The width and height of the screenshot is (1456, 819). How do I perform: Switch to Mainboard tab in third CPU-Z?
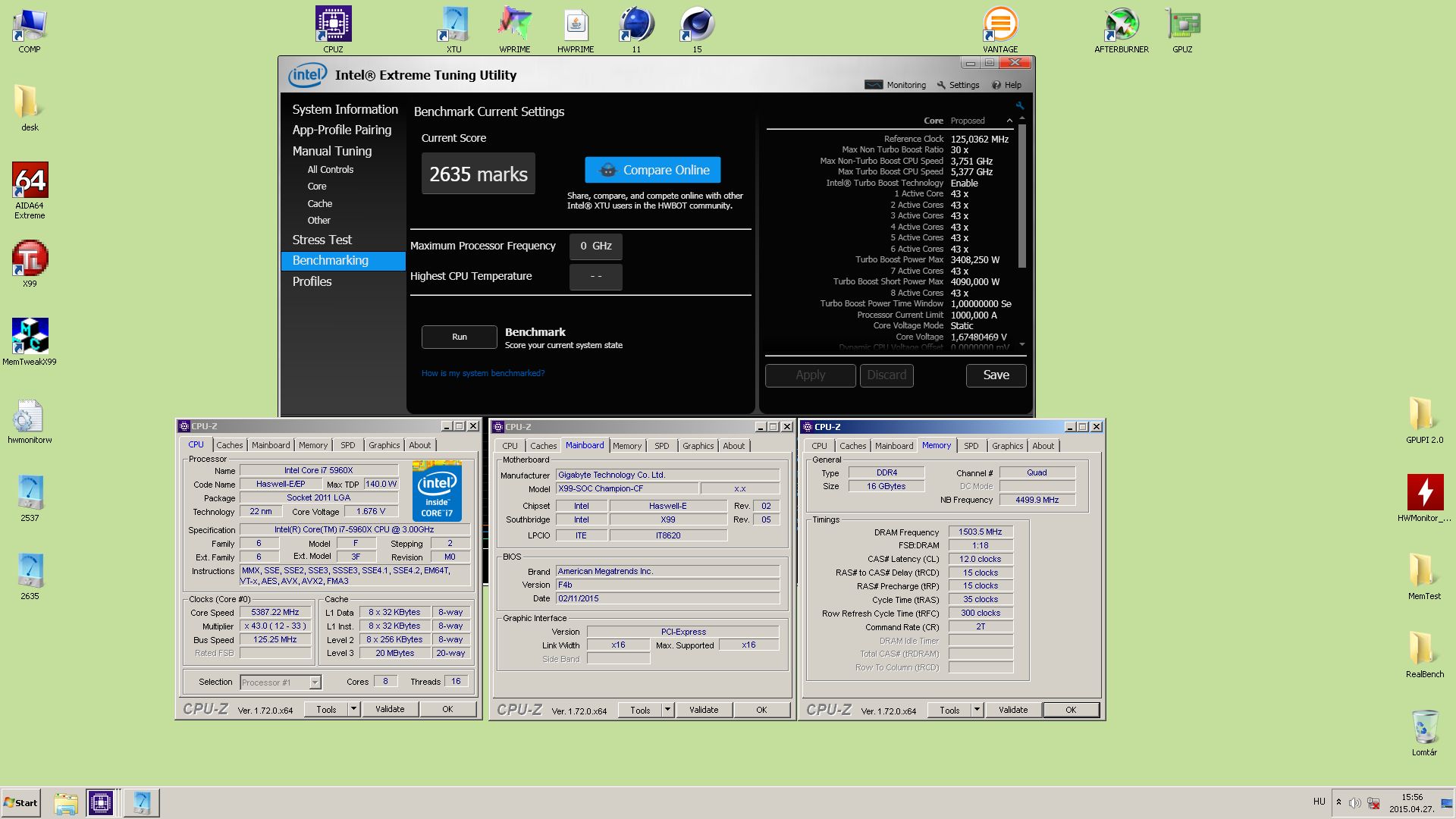click(x=894, y=446)
